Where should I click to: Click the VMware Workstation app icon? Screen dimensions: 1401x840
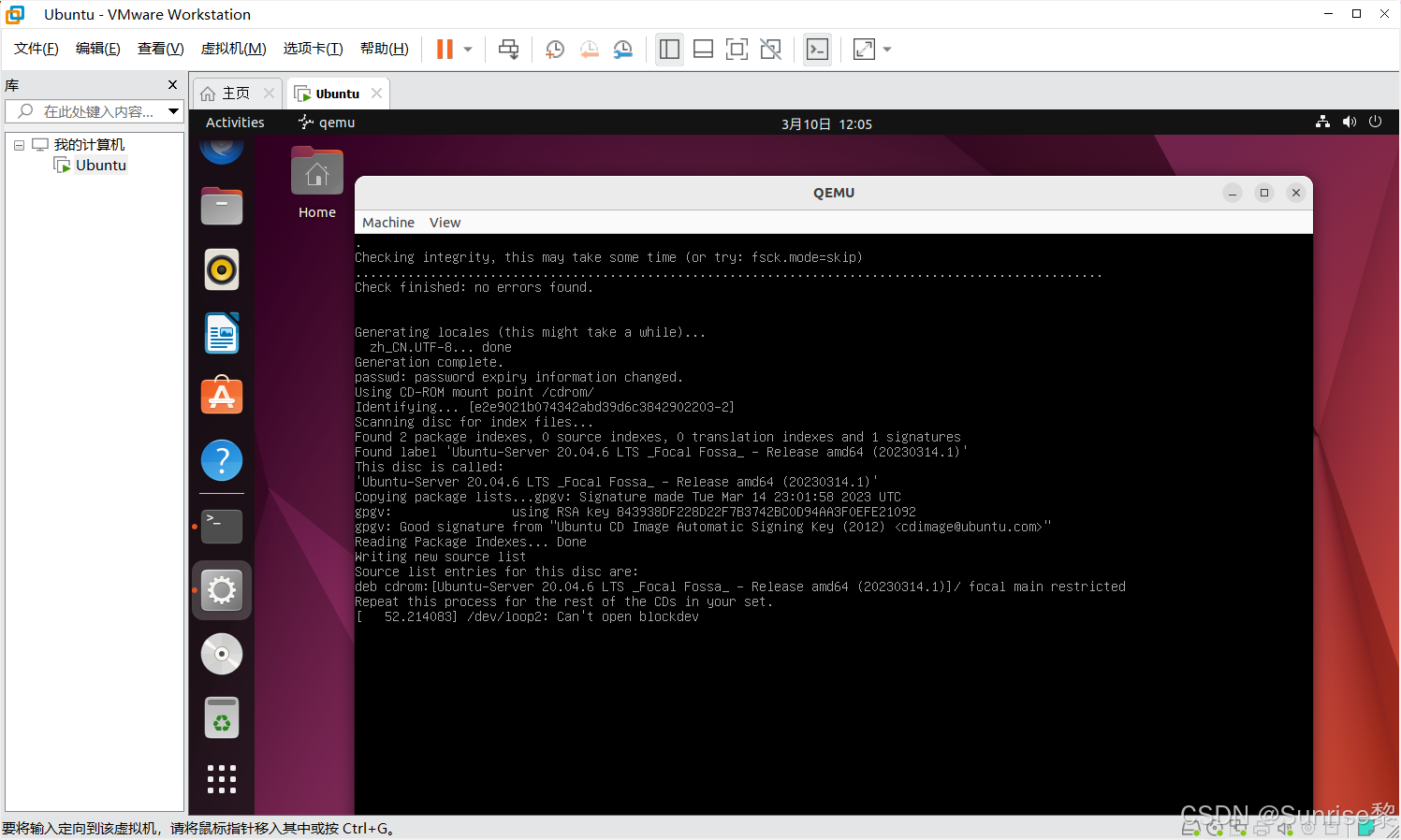[15, 14]
